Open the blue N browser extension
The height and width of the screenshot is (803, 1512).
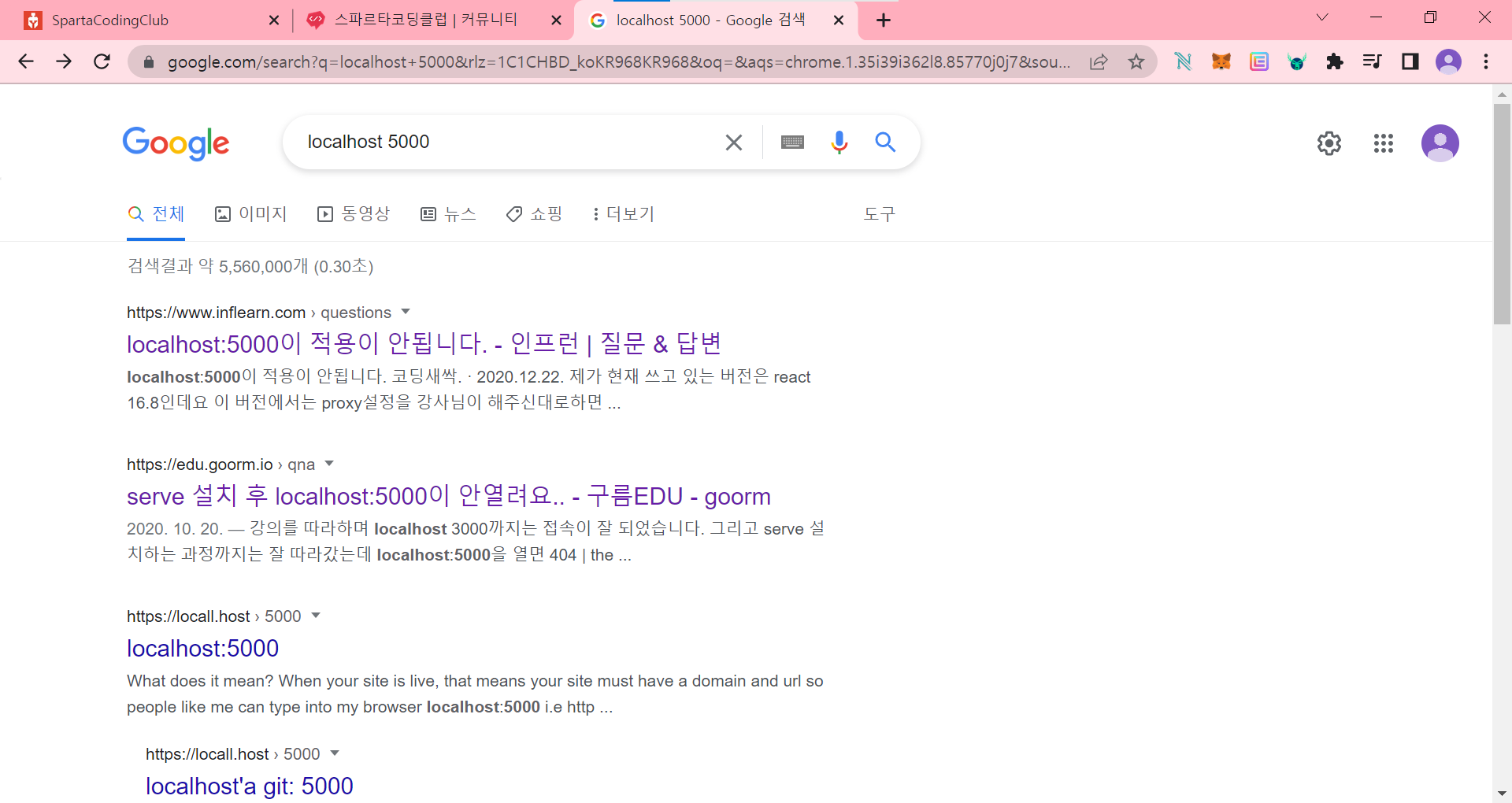1183,61
